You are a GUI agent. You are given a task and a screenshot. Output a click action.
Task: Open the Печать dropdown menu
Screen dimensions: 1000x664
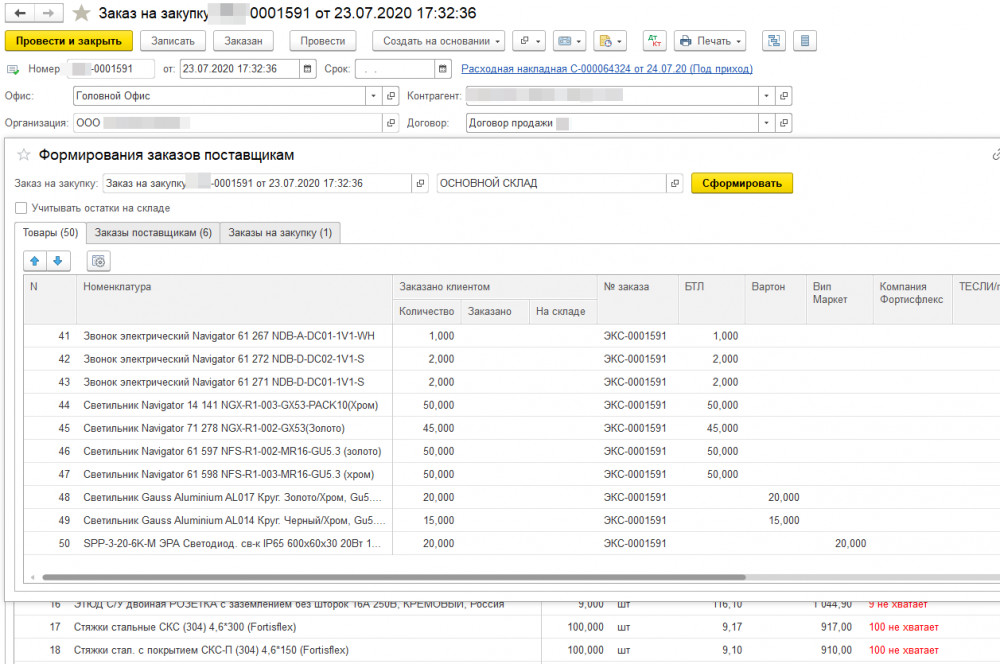709,41
